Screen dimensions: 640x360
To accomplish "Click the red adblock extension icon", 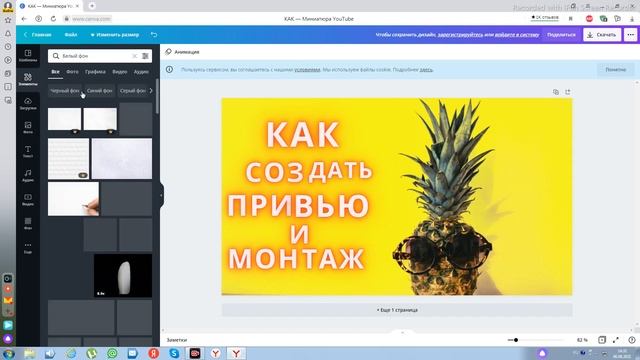I will click(x=589, y=19).
